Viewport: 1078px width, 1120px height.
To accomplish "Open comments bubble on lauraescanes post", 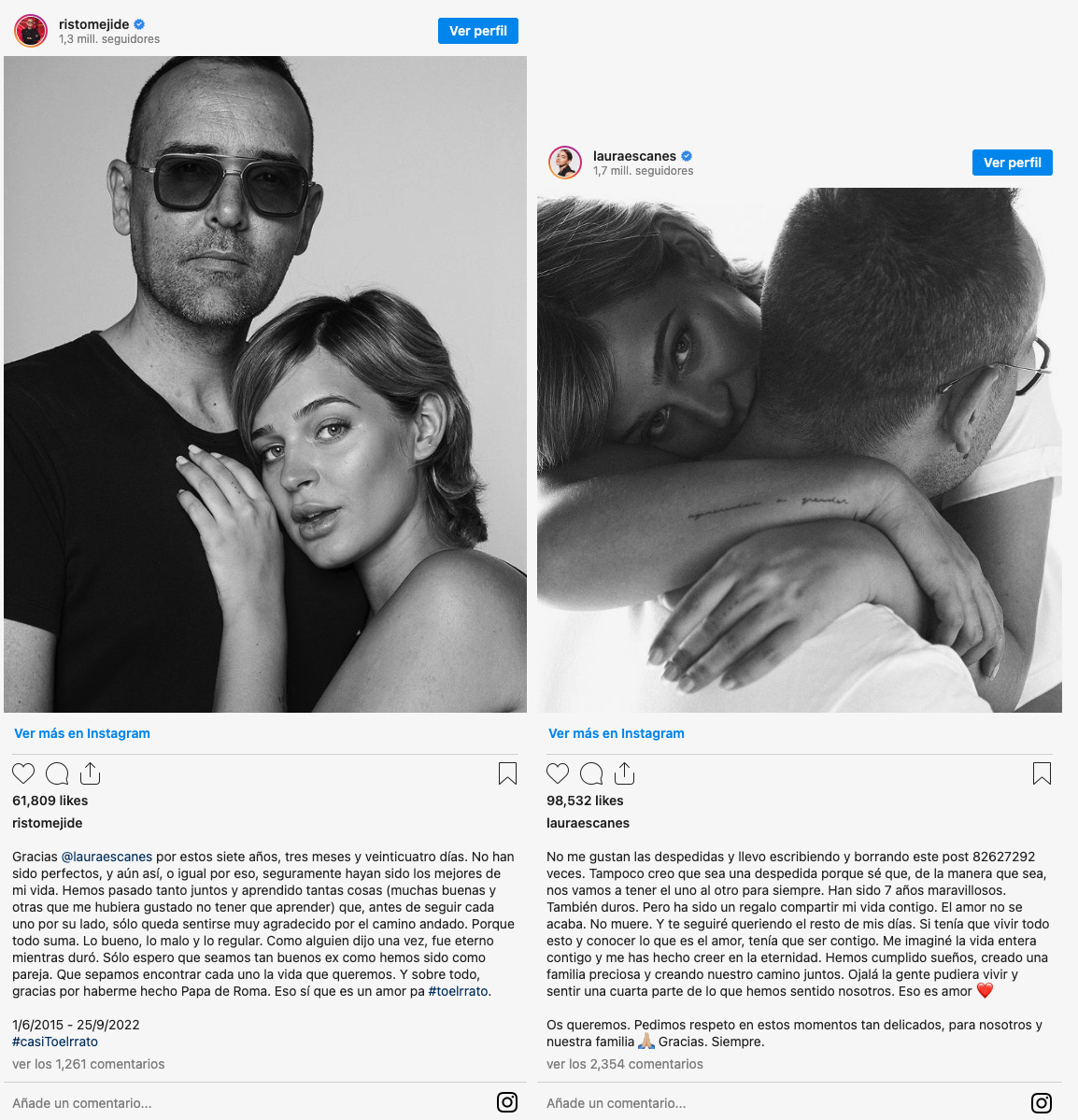I will [591, 773].
